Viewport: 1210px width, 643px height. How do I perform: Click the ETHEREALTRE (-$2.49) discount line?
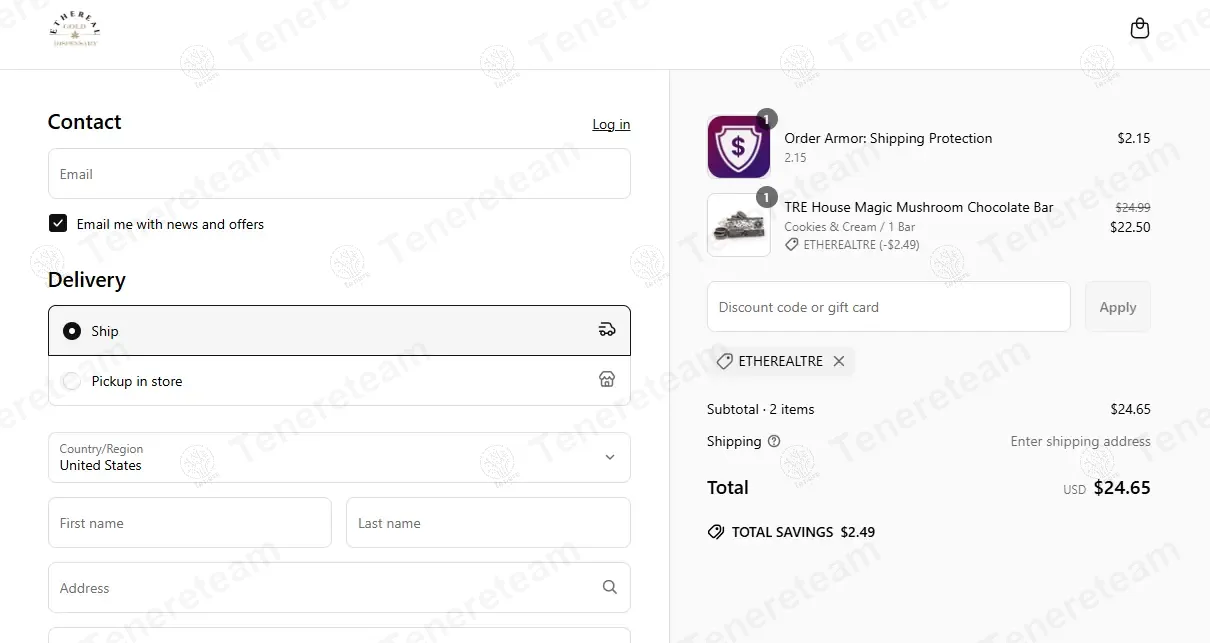coord(852,244)
